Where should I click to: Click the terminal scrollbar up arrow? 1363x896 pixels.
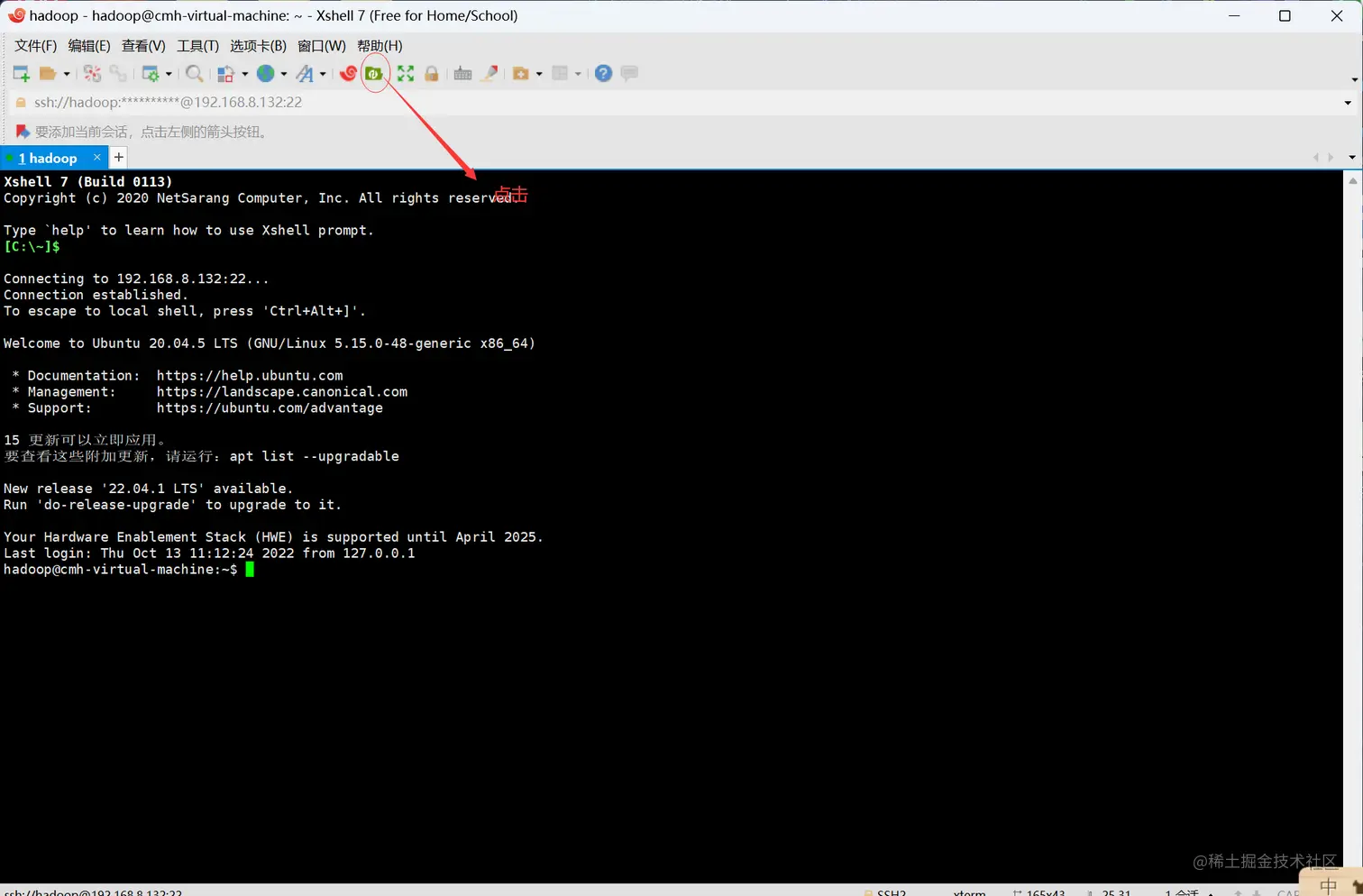click(x=1352, y=181)
